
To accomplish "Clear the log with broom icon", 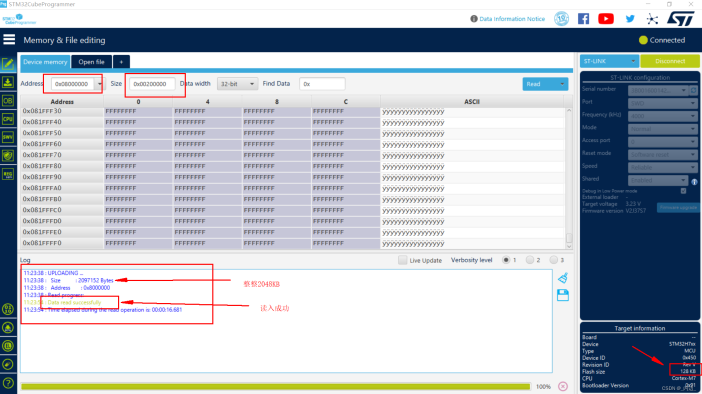I will point(563,278).
